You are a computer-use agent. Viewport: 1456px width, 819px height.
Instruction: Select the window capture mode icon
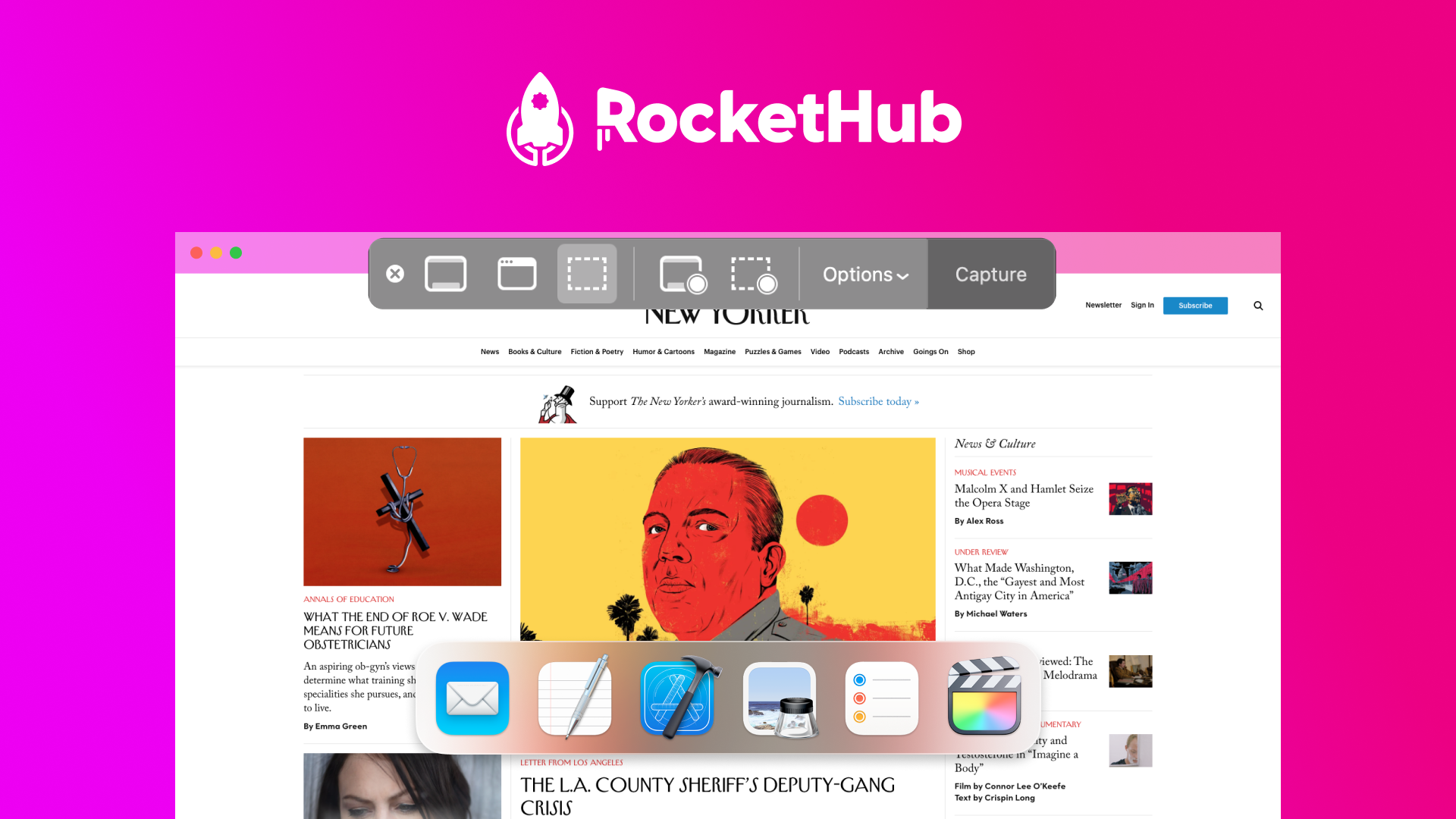click(516, 273)
